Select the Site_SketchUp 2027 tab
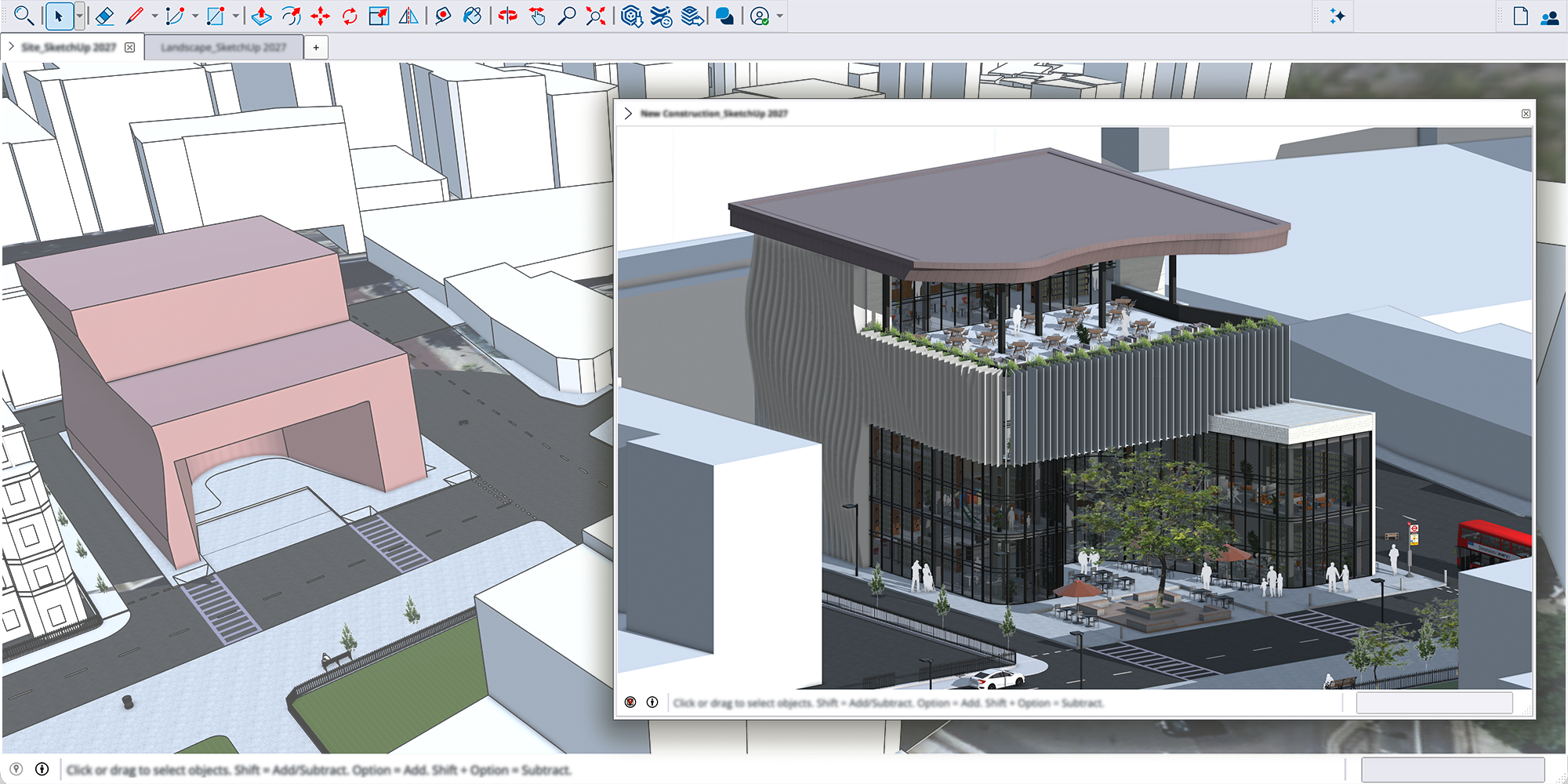The width and height of the screenshot is (1568, 784). pos(69,48)
